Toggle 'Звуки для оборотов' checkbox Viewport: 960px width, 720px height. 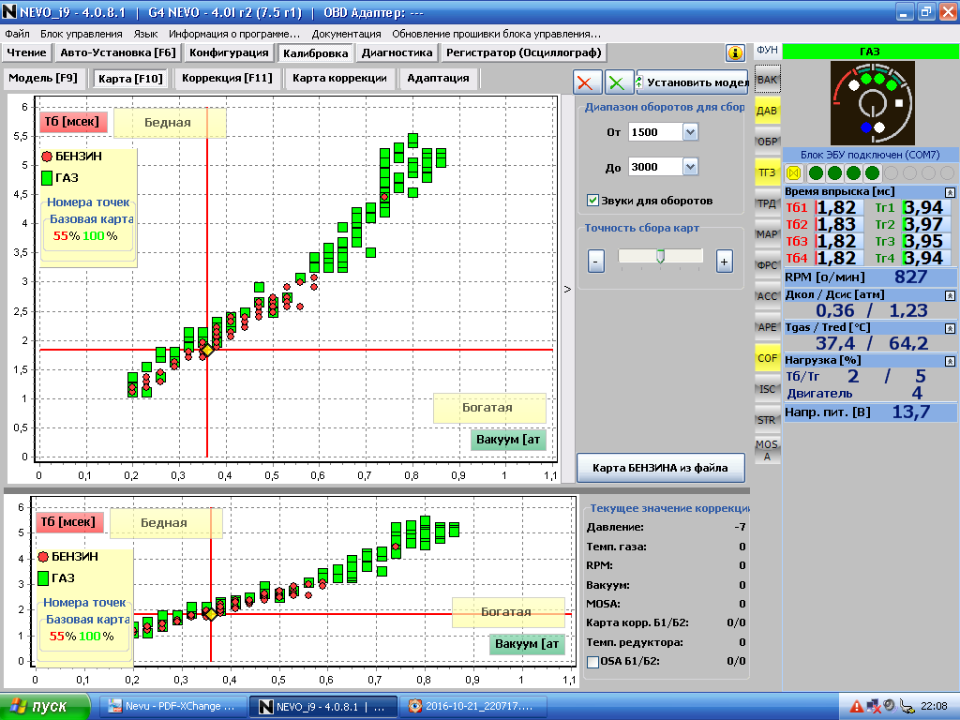tap(593, 200)
